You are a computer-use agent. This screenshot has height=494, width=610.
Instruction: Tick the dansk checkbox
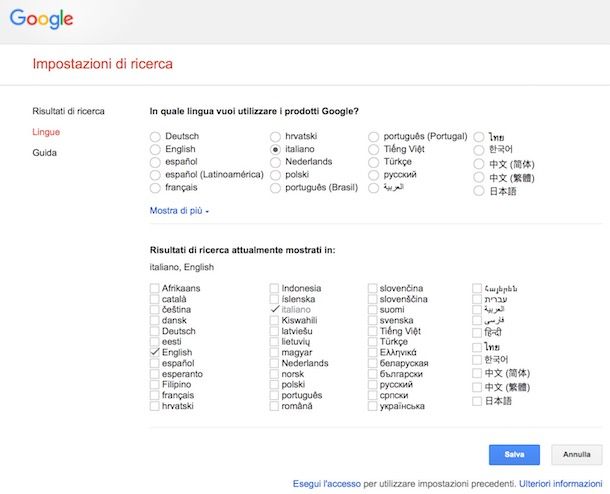click(x=154, y=321)
